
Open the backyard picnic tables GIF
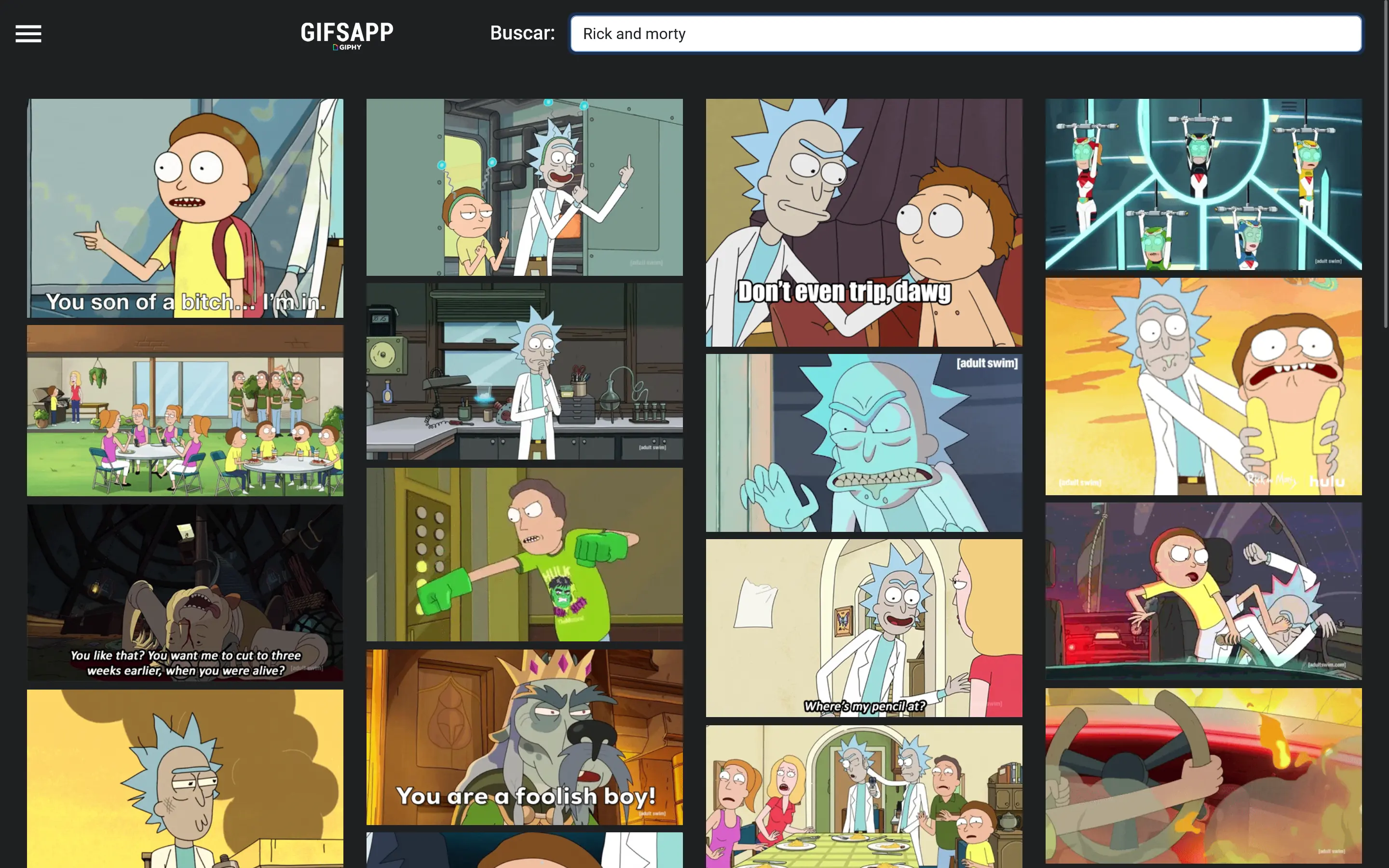coord(185,410)
